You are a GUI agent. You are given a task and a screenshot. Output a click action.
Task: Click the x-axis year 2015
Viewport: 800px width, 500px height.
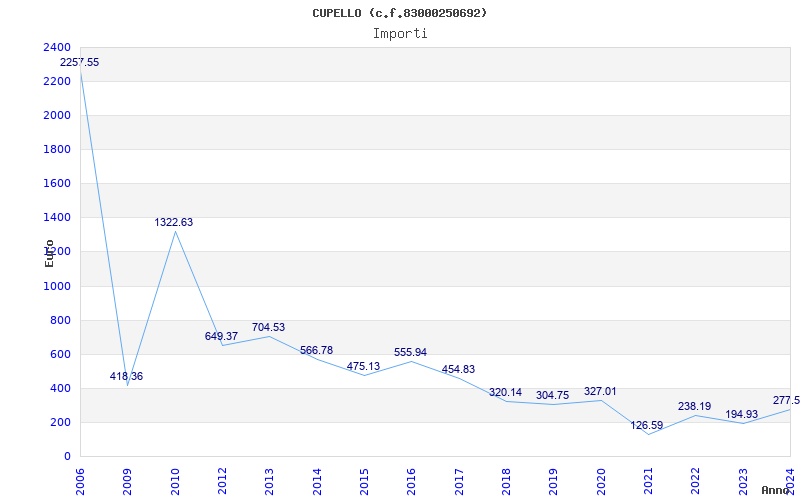click(x=364, y=482)
